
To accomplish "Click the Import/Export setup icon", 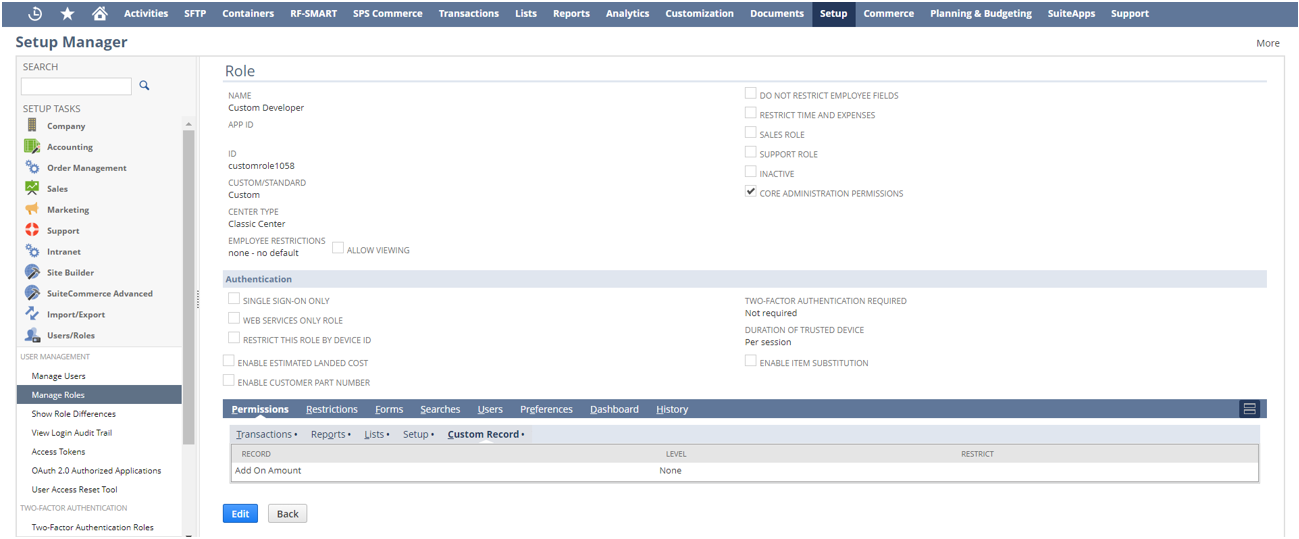I will 32,314.
